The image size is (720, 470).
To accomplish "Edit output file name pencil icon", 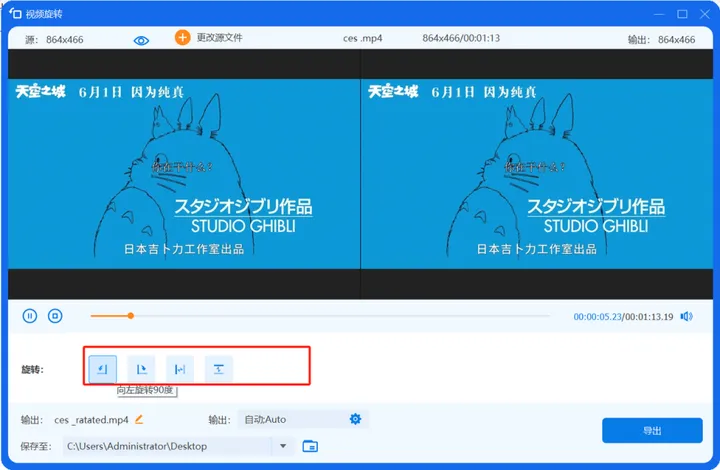I will [139, 419].
